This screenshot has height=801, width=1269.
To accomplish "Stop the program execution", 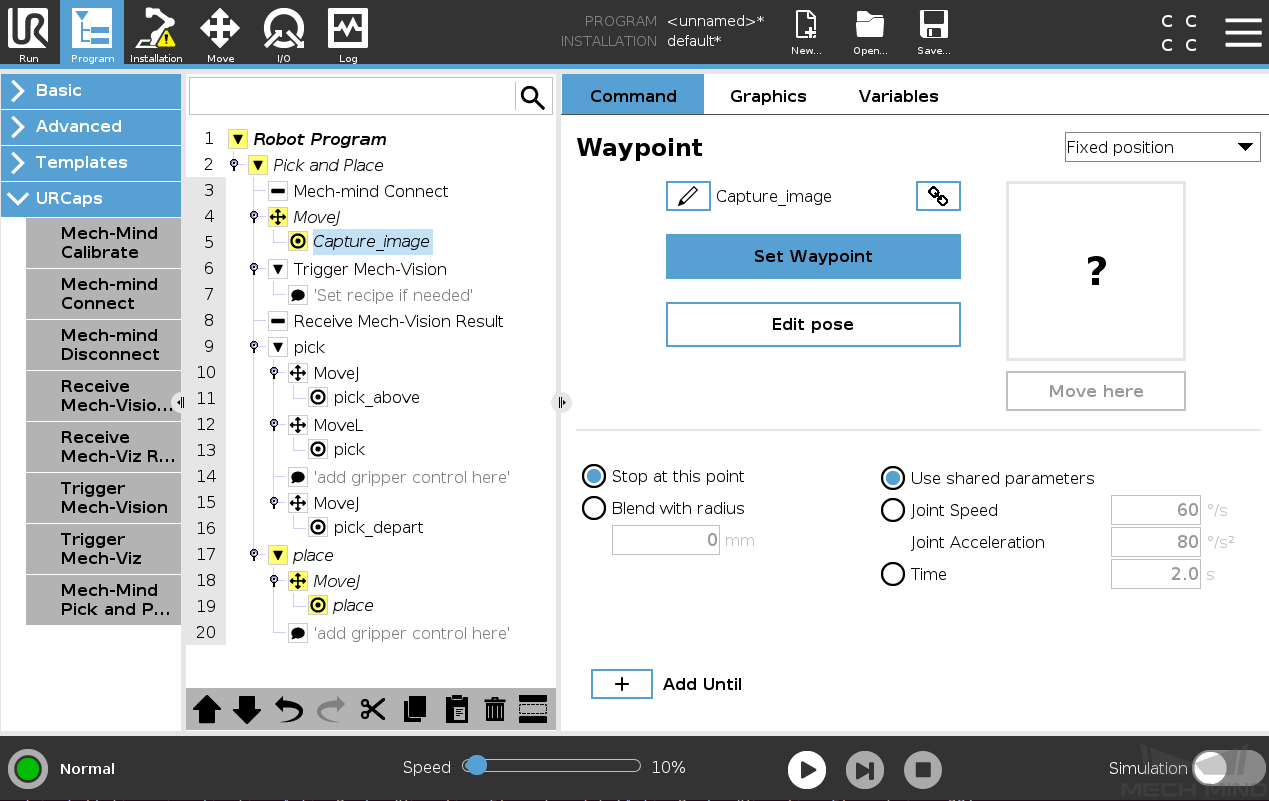I will coord(923,770).
